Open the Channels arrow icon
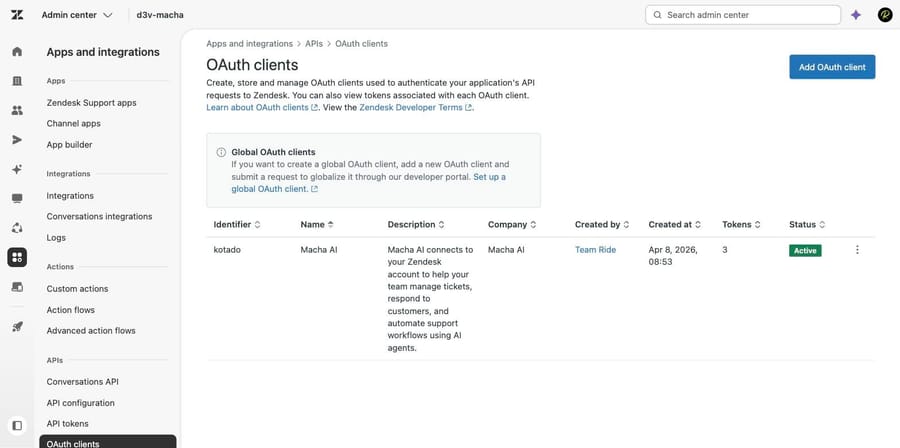The height and width of the screenshot is (448, 900). coord(17,140)
